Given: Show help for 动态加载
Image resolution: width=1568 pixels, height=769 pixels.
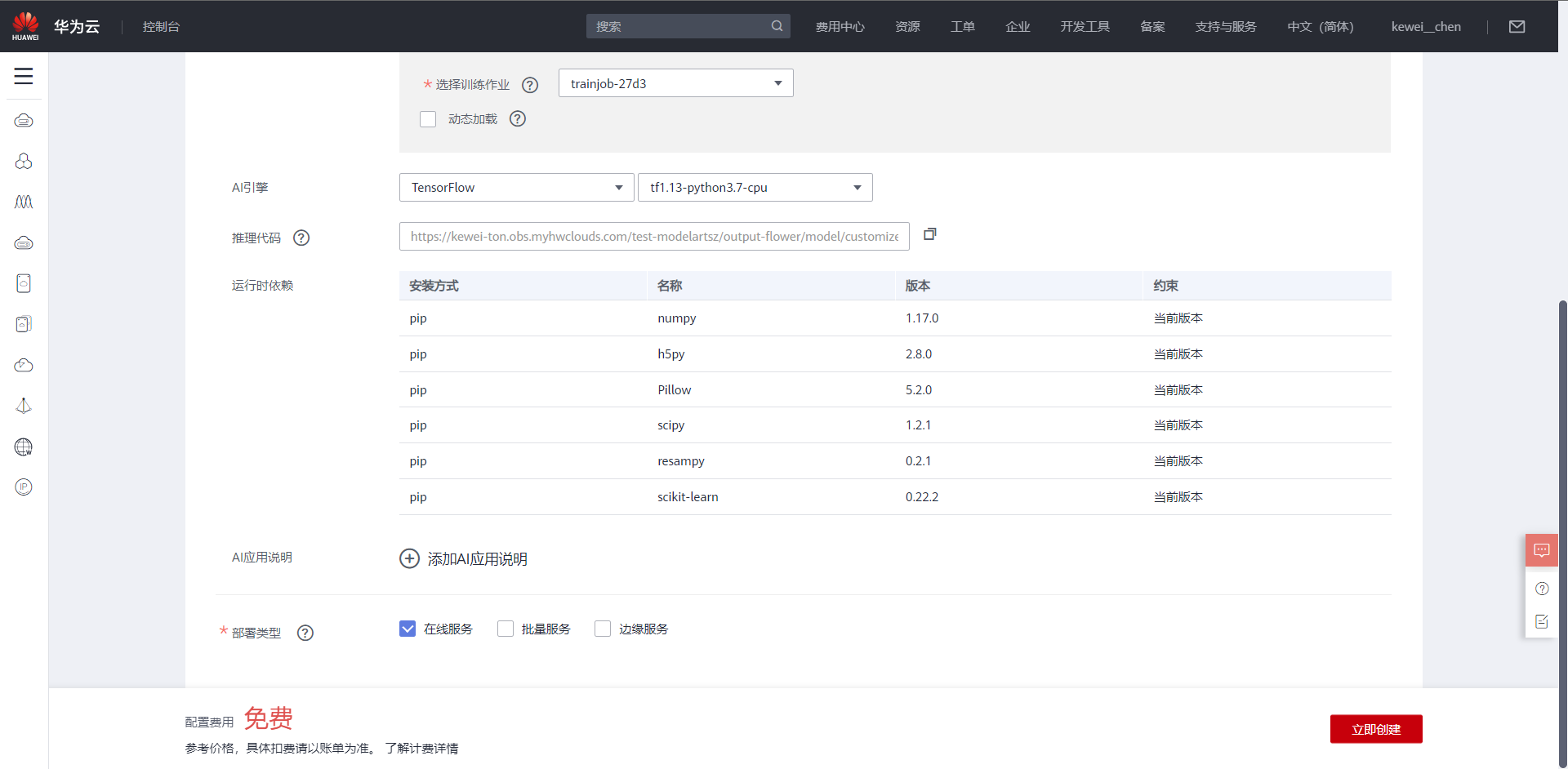Looking at the screenshot, I should point(518,119).
